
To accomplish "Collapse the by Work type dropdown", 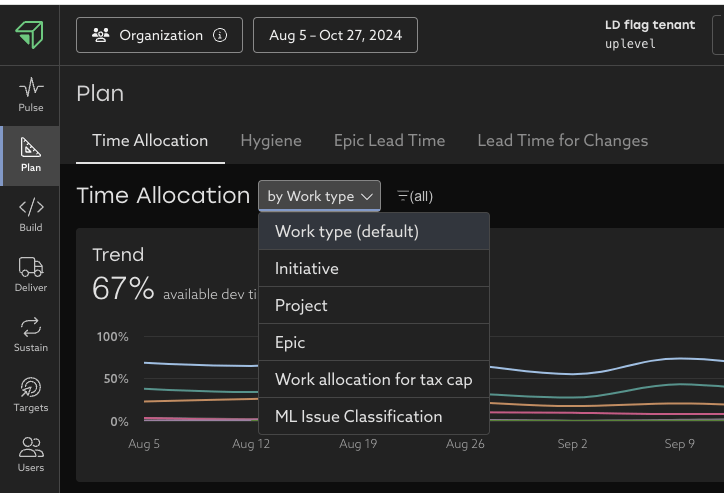I will pyautogui.click(x=319, y=196).
